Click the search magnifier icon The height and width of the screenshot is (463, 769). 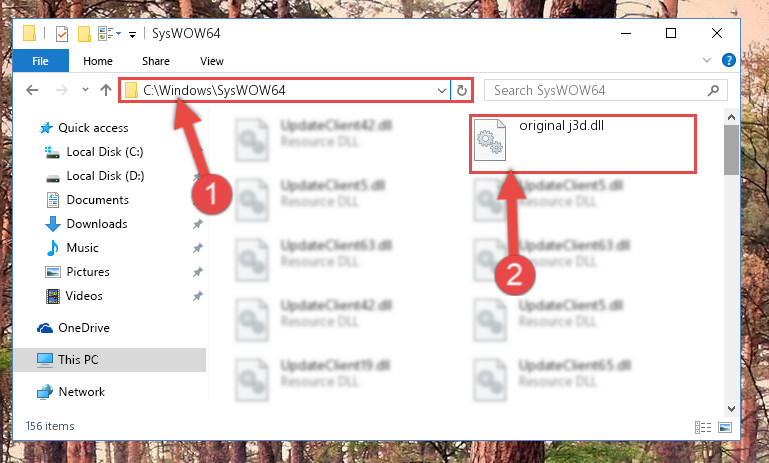point(713,90)
